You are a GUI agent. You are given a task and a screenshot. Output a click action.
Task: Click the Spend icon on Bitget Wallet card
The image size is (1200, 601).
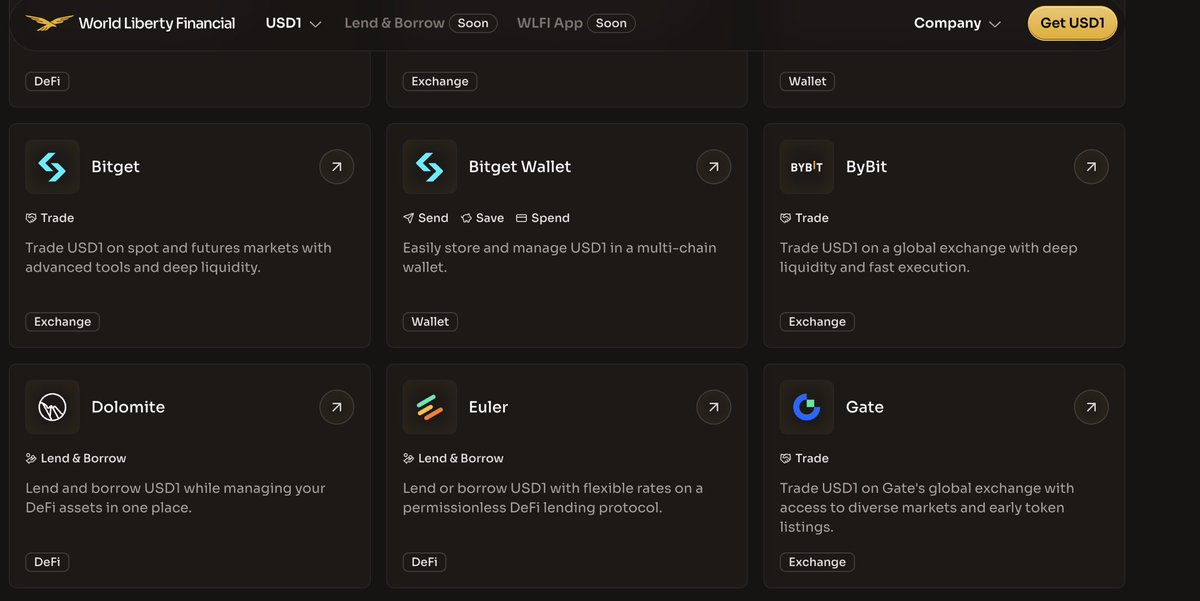[x=521, y=218]
